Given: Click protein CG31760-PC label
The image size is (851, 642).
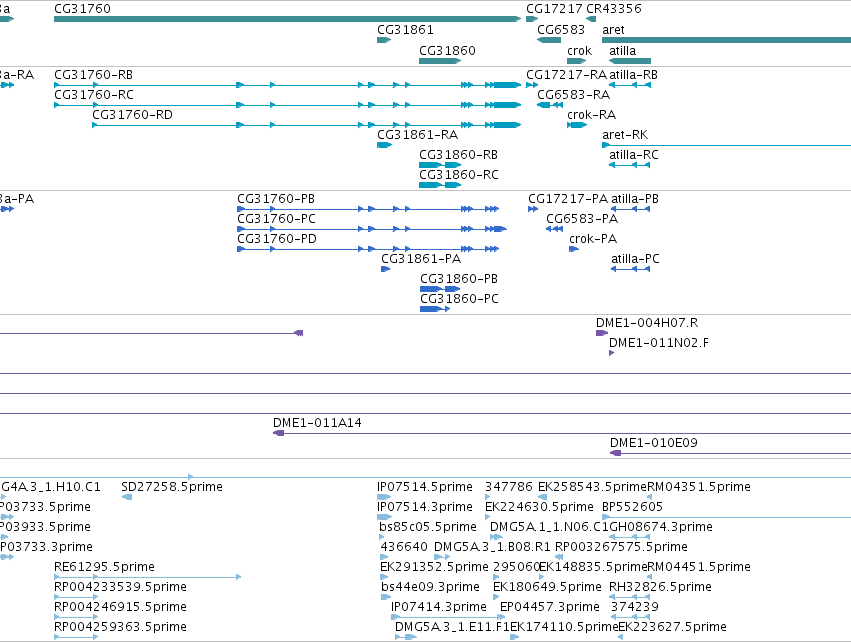Looking at the screenshot, I should [276, 219].
